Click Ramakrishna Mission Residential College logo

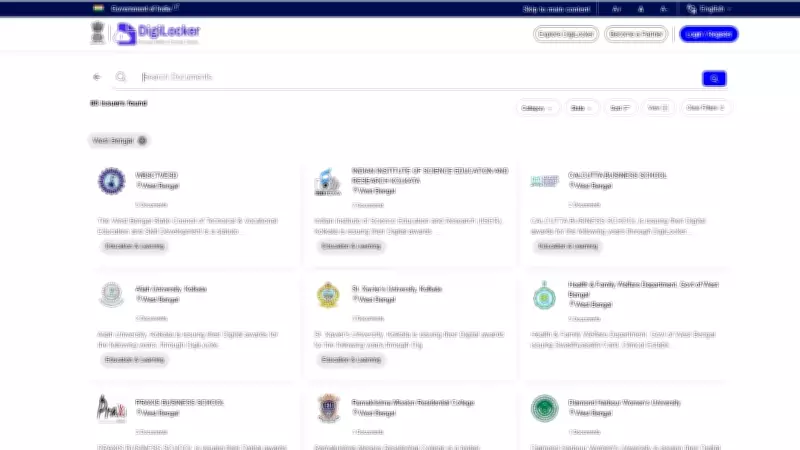328,409
